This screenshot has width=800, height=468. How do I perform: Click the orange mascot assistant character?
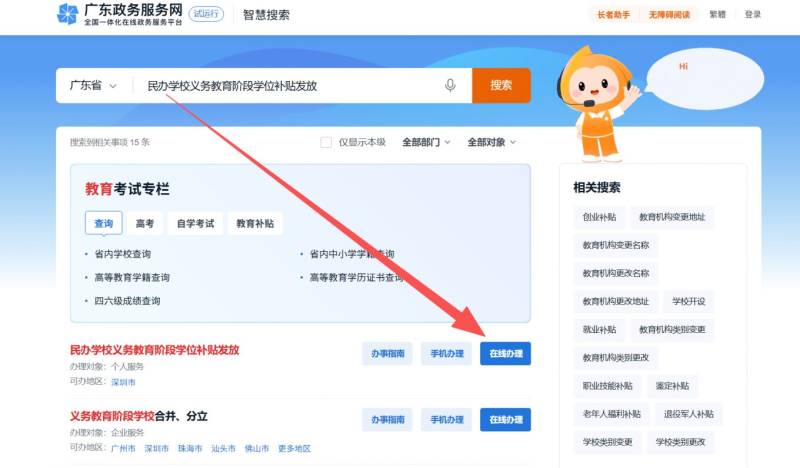tap(596, 105)
